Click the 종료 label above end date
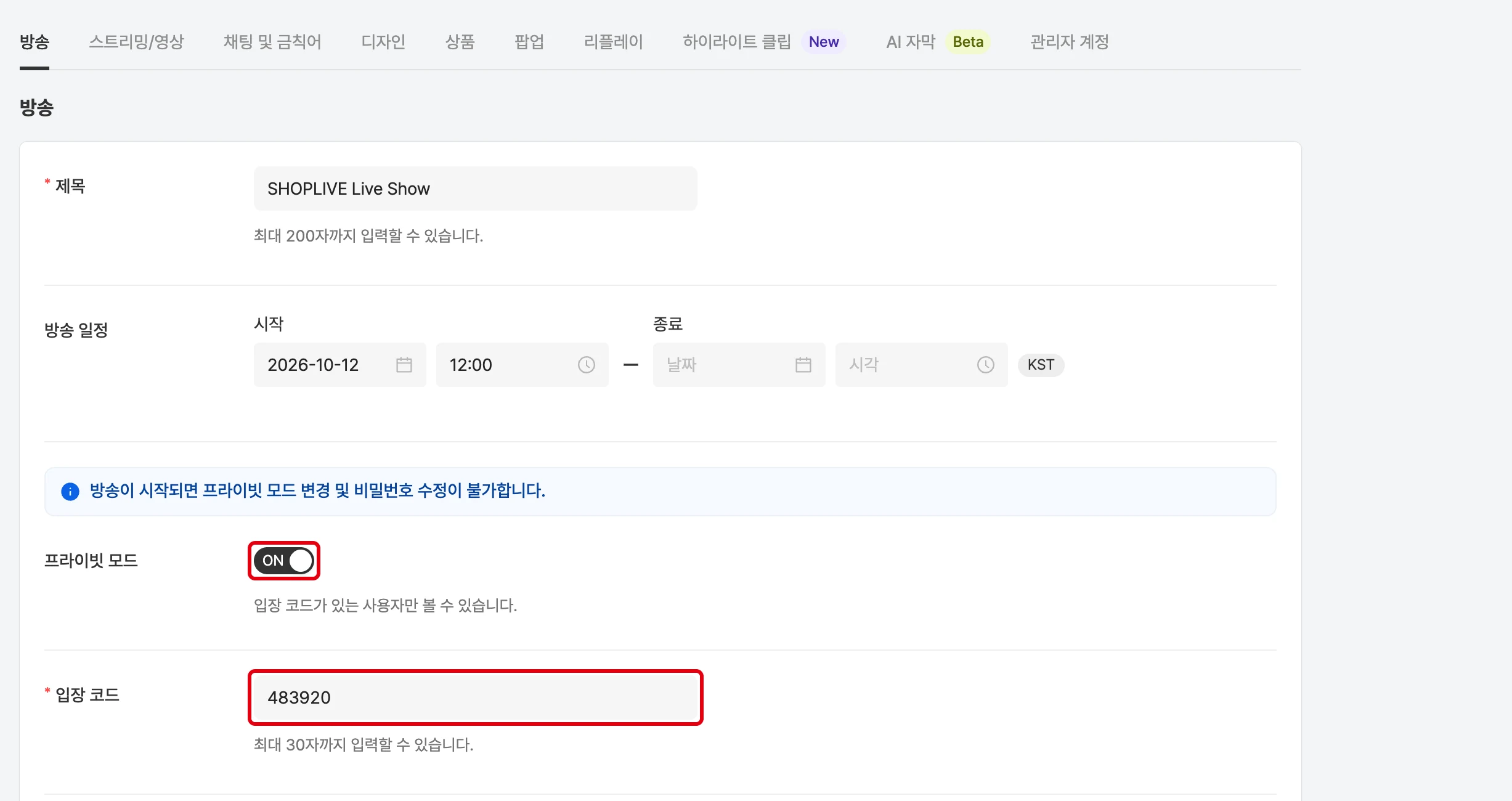Screen dimensions: 1512x801 [668, 324]
